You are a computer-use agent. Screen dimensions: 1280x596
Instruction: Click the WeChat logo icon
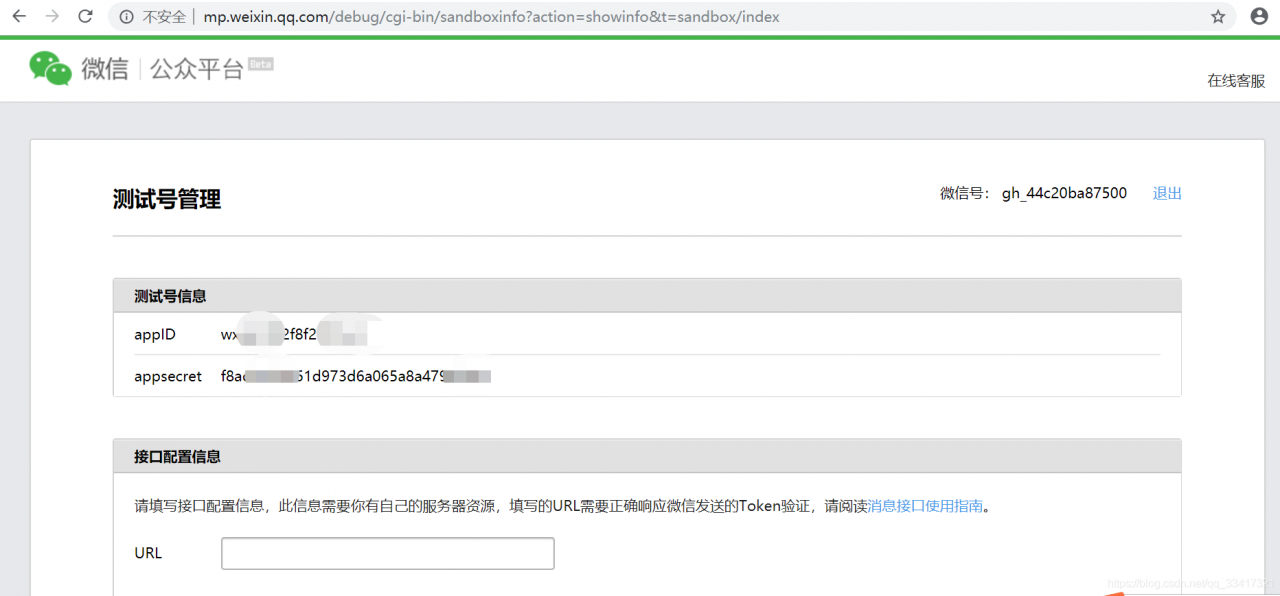pyautogui.click(x=50, y=68)
